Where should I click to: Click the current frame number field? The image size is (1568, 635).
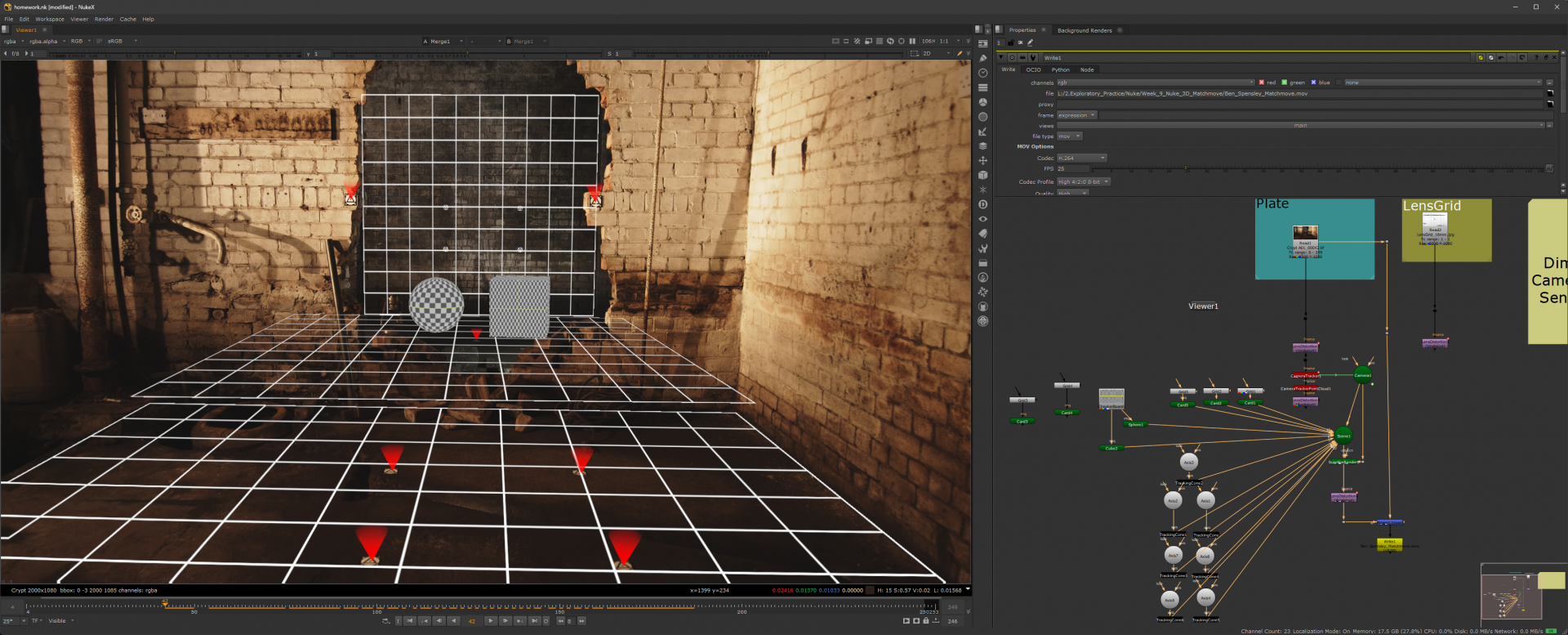472,621
